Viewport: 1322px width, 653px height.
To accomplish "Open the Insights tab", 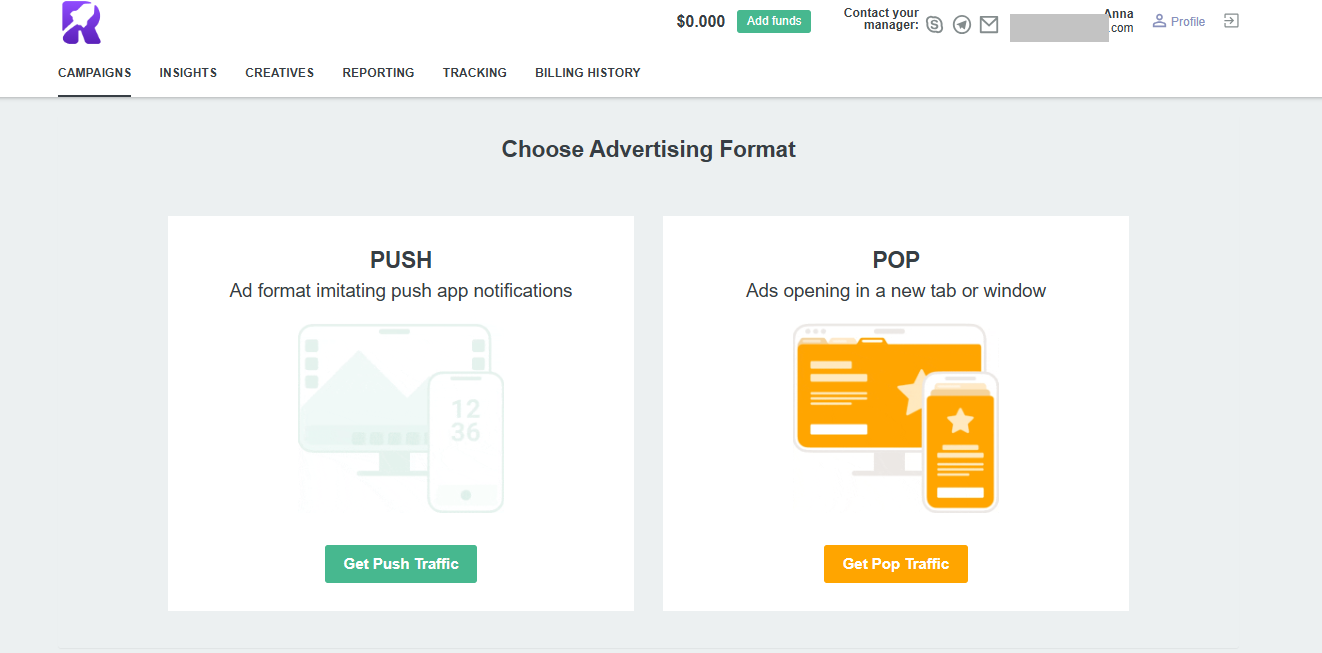I will tap(188, 73).
